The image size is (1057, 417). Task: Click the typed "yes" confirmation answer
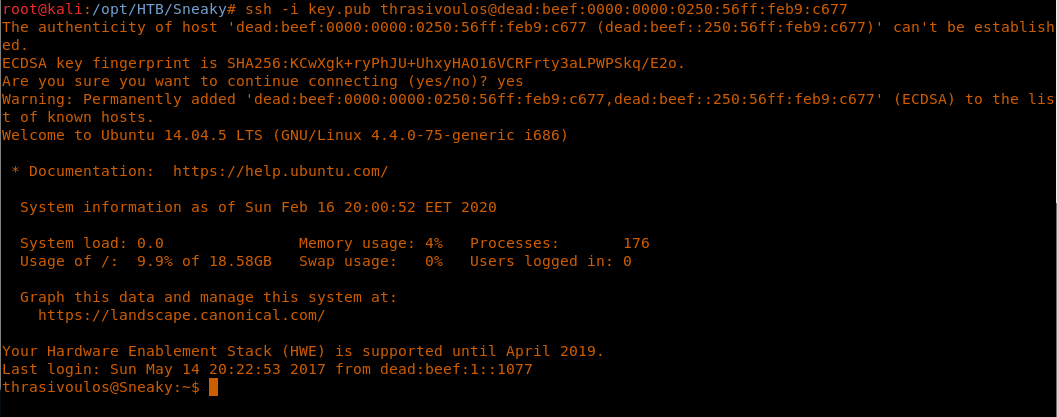click(510, 81)
